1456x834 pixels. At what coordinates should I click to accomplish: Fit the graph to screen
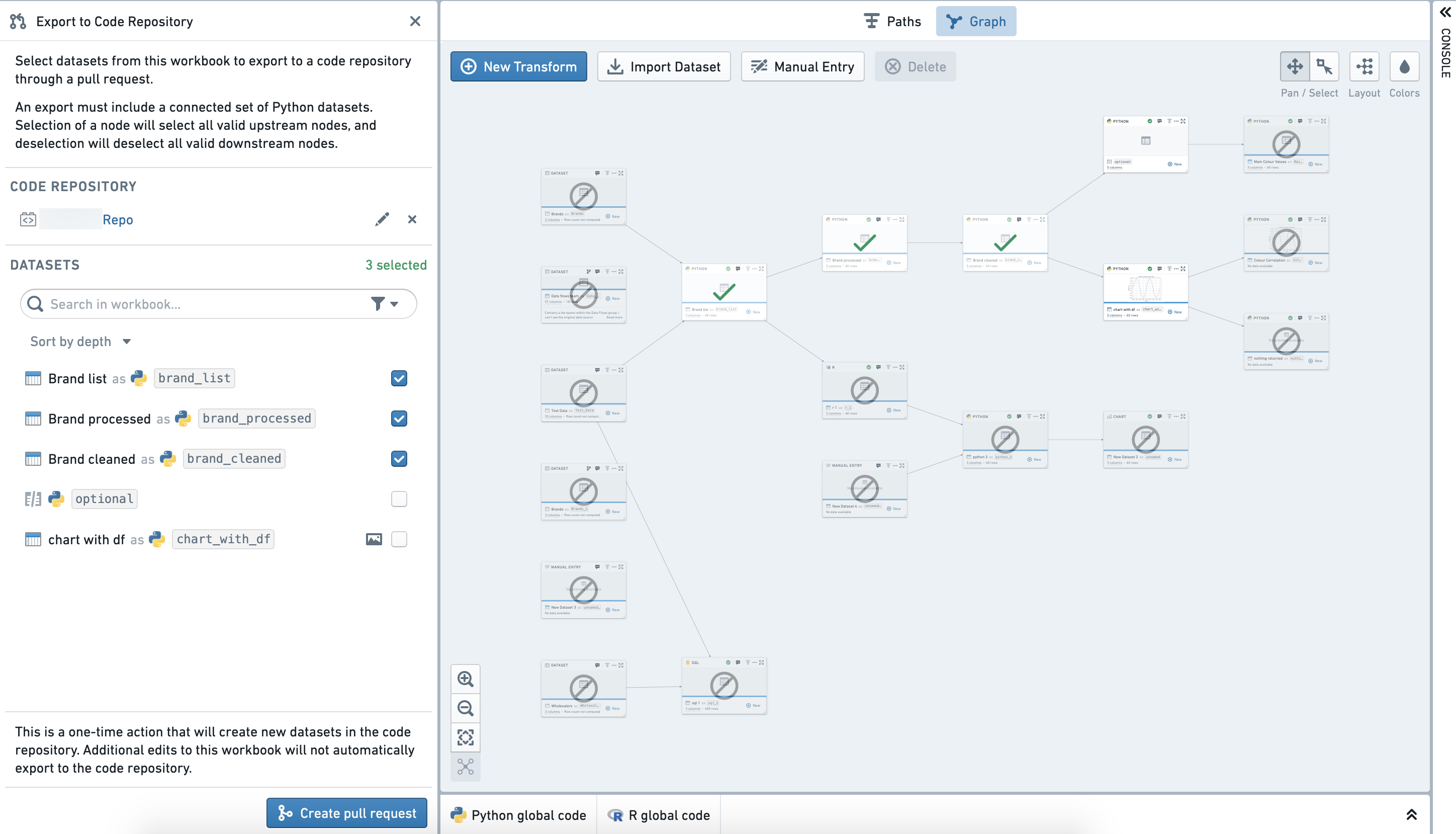465,737
